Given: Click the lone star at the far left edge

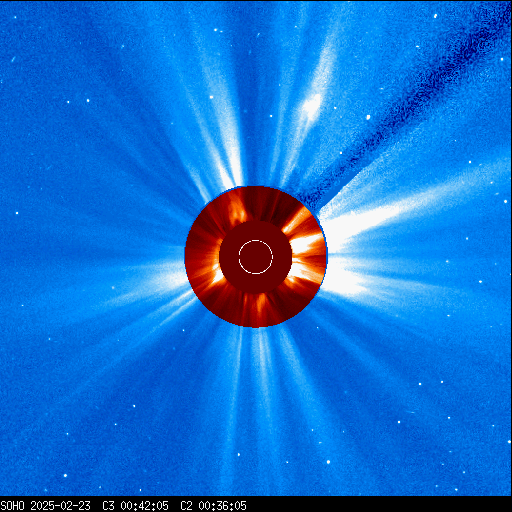Looking at the screenshot, I should pyautogui.click(x=17, y=213).
